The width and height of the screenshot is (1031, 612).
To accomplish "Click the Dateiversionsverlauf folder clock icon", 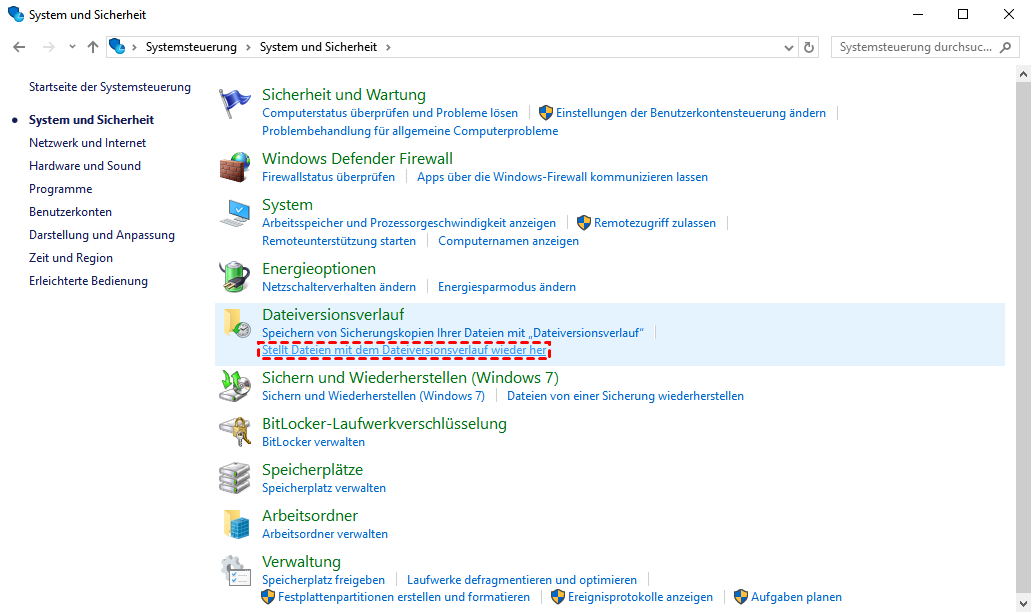I will tap(235, 323).
